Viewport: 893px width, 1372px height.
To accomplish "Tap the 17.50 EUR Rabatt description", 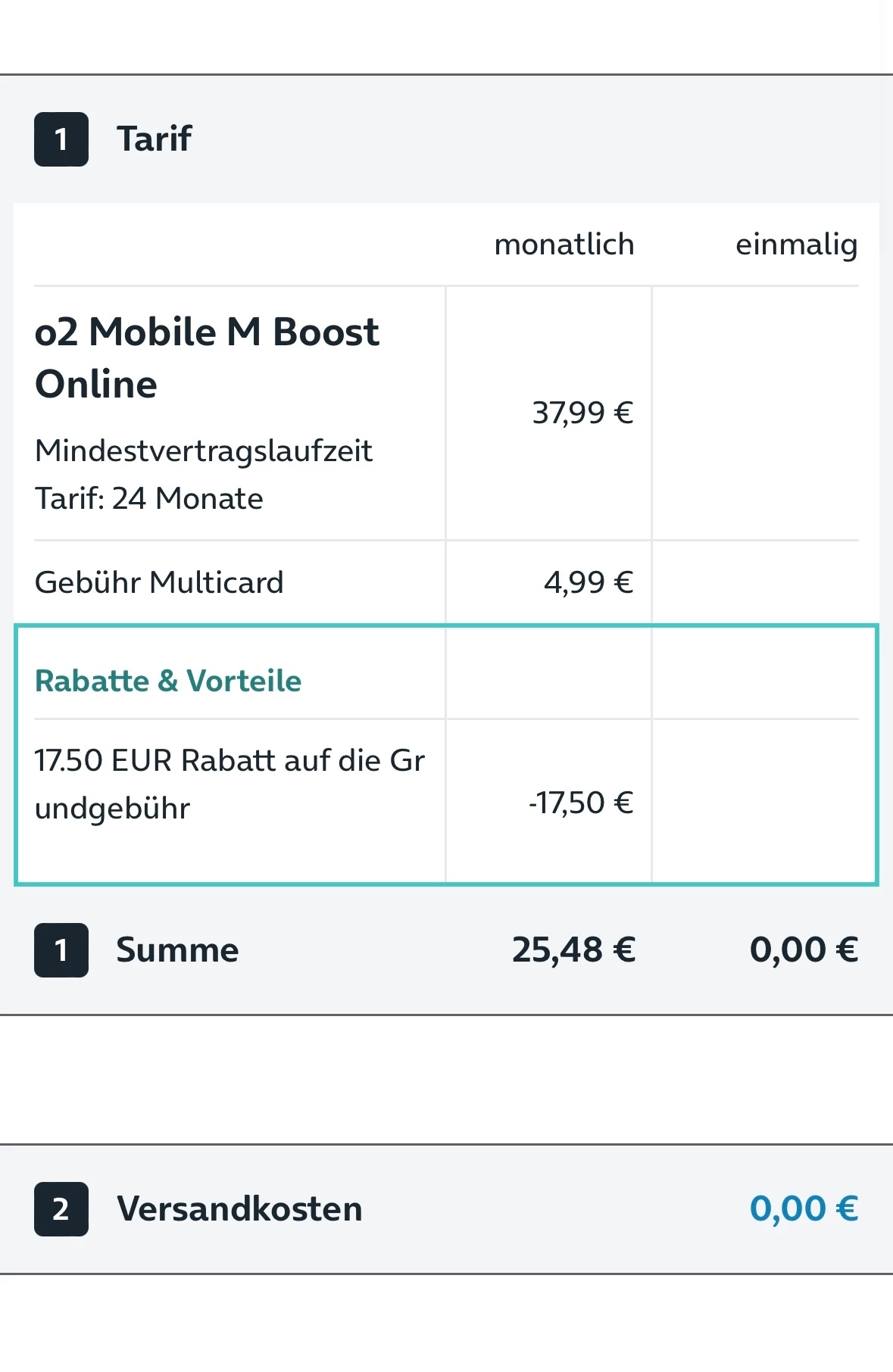I will point(229,784).
